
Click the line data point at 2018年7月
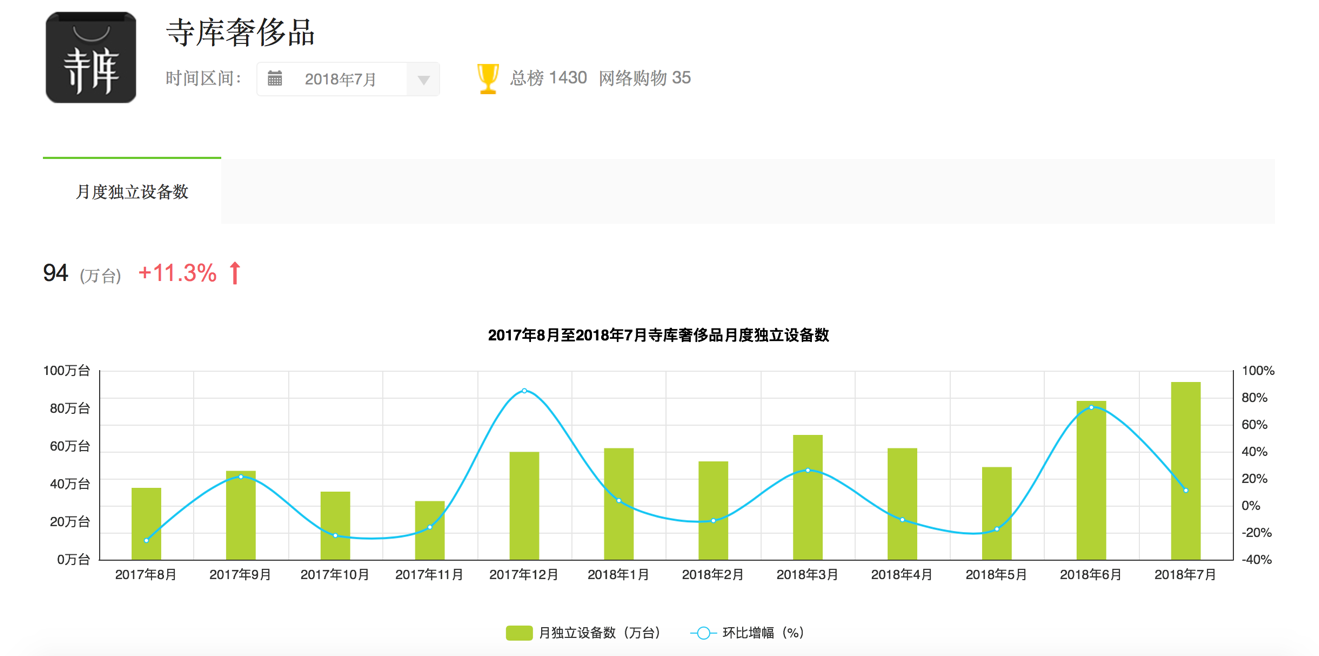tap(1186, 490)
